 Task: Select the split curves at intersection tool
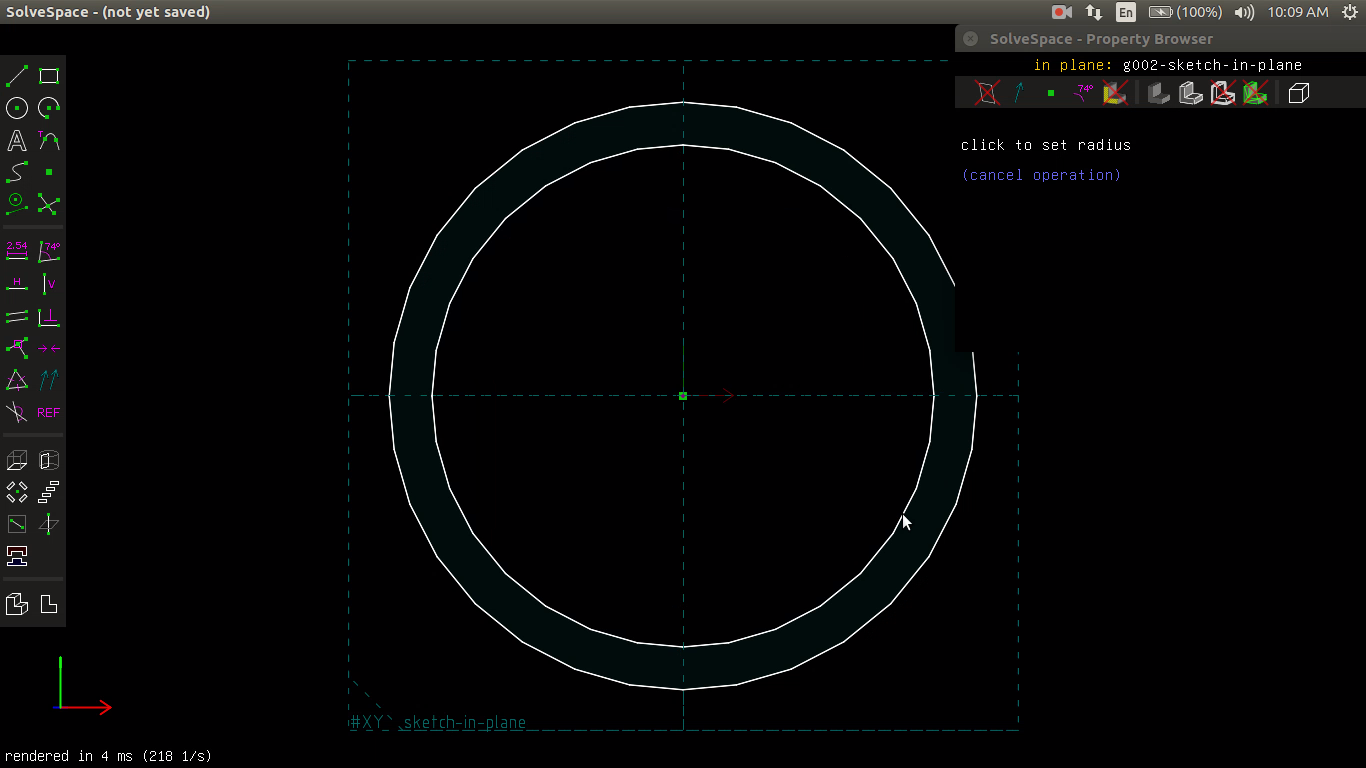49,204
